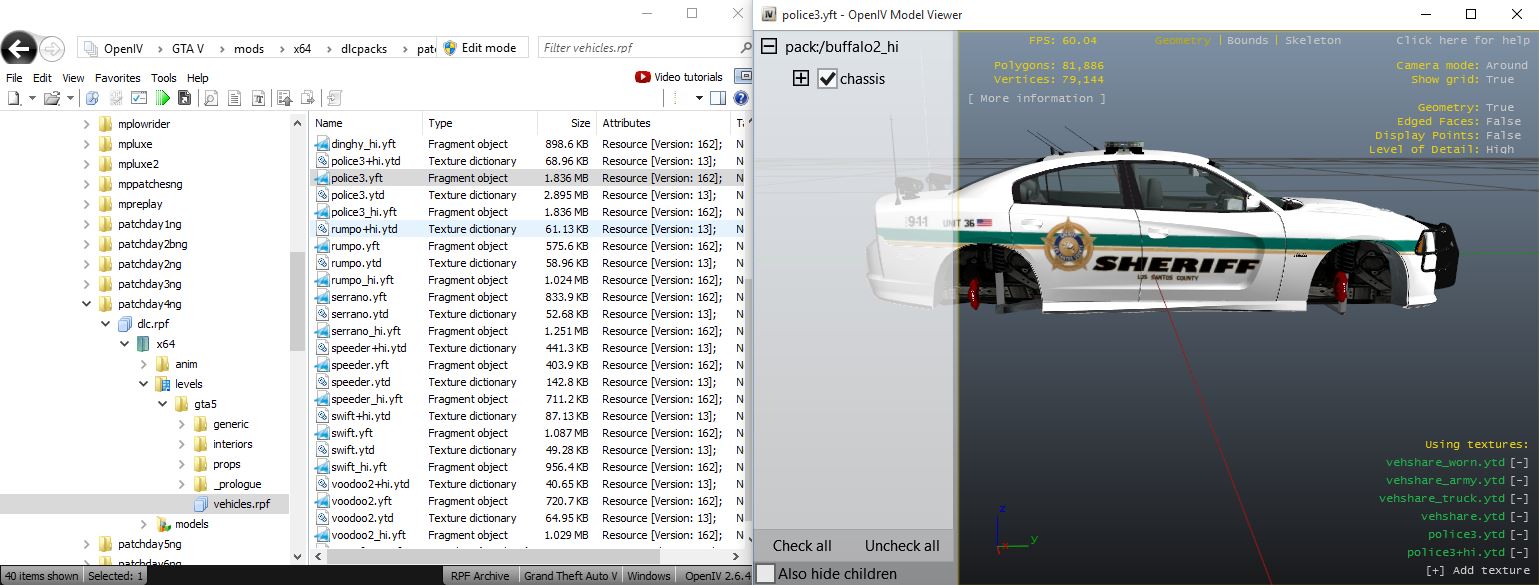Viewport: 1539px width, 585px height.
Task: Switch to the Bounds view tab
Action: click(x=1247, y=40)
